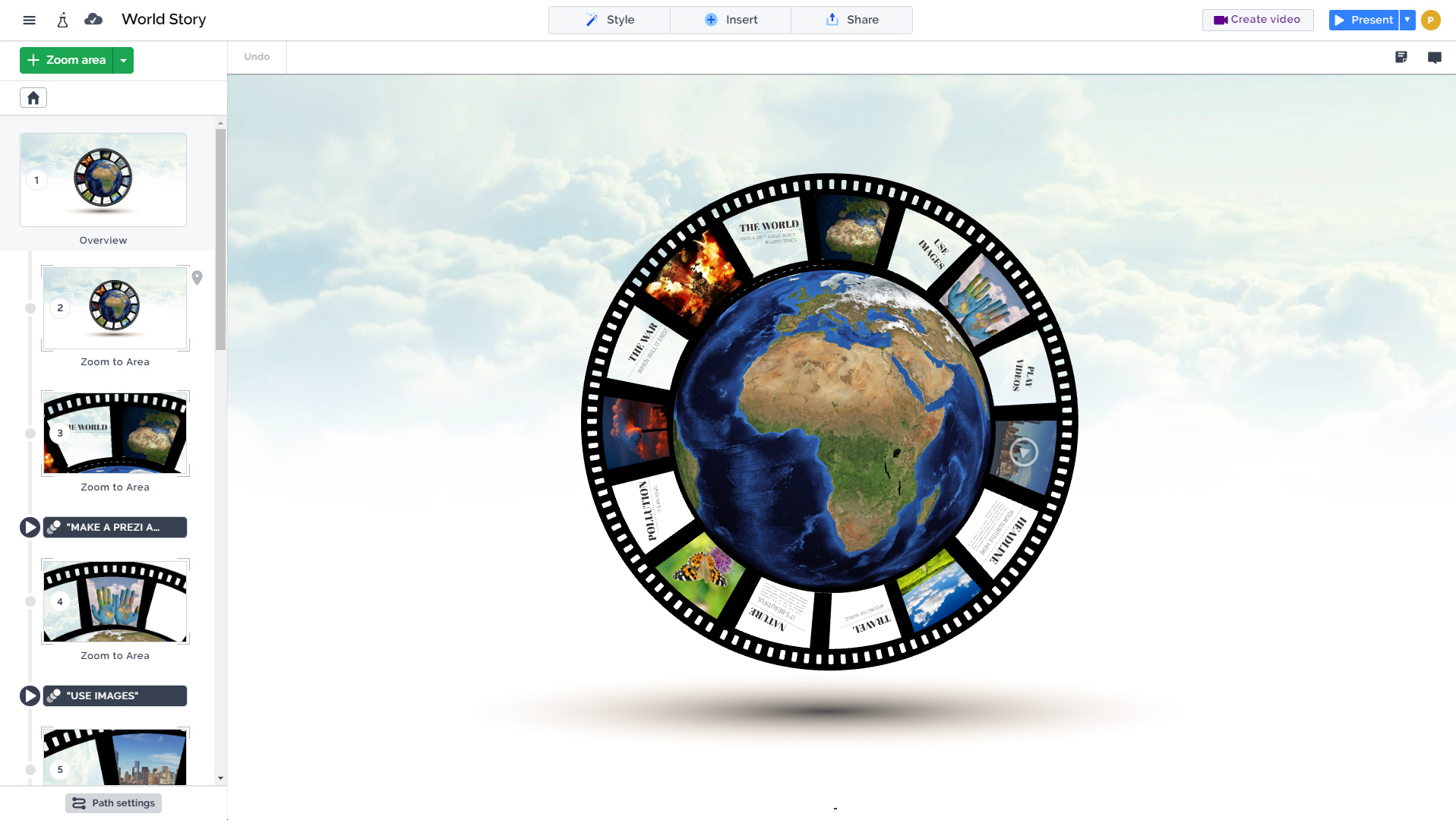The height and width of the screenshot is (820, 1456).
Task: Start presenting with the Present button
Action: [x=1364, y=20]
